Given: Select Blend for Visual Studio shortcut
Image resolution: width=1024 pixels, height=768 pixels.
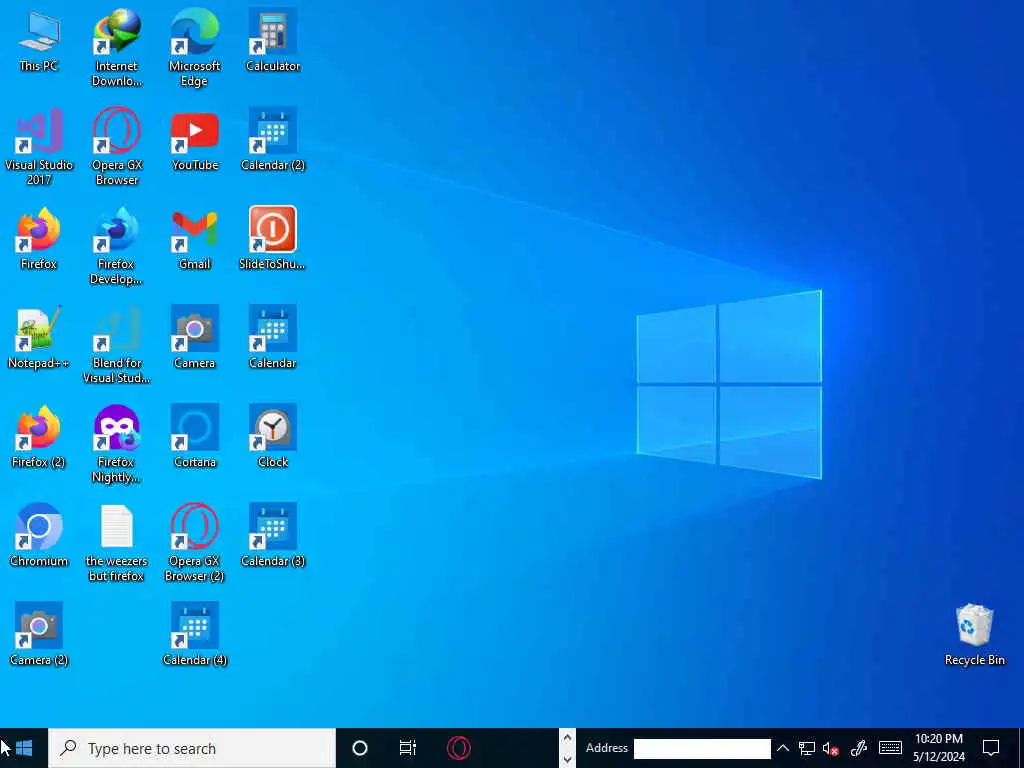Looking at the screenshot, I should tap(116, 345).
